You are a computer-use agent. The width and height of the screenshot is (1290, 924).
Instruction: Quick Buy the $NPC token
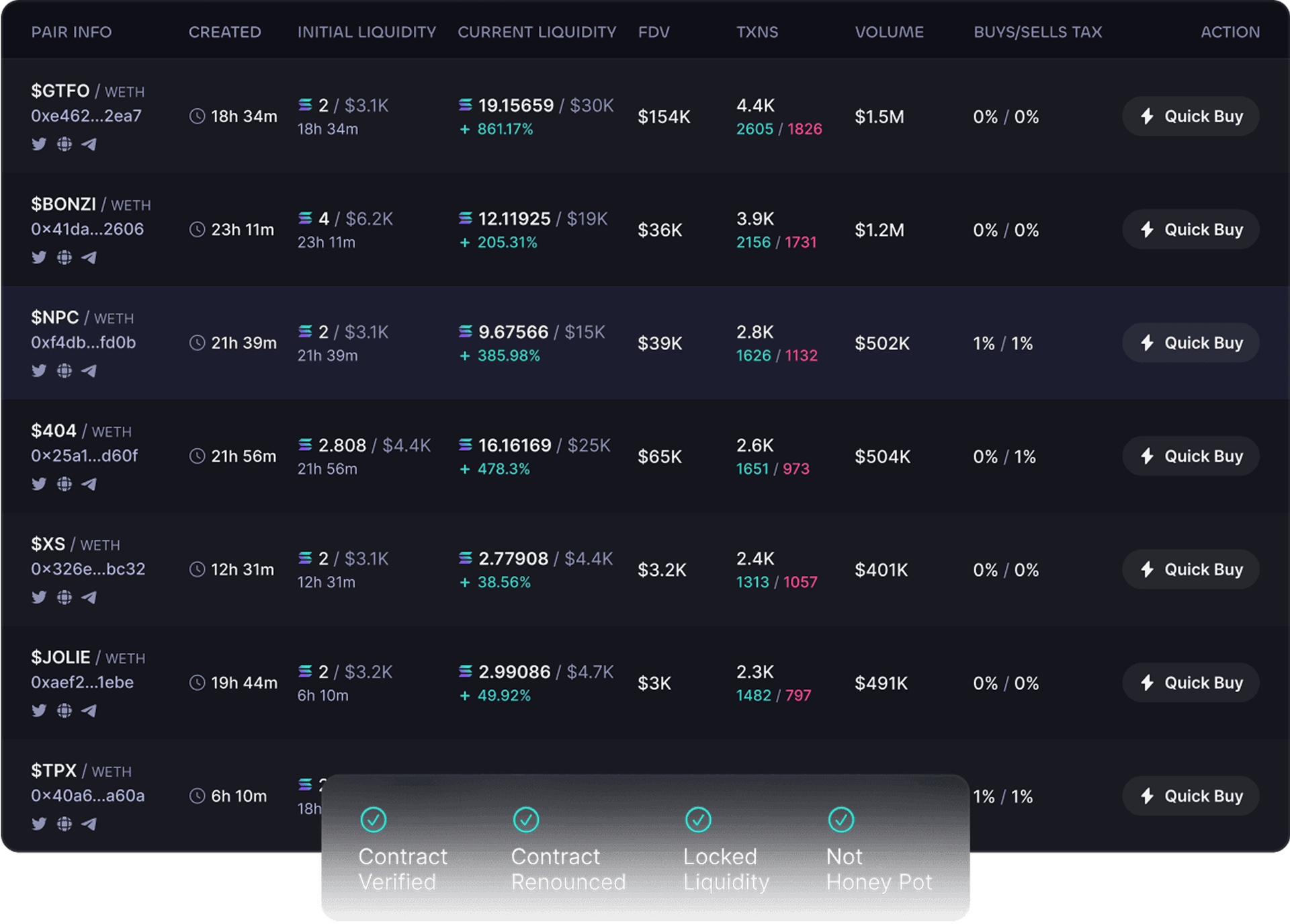[x=1191, y=343]
